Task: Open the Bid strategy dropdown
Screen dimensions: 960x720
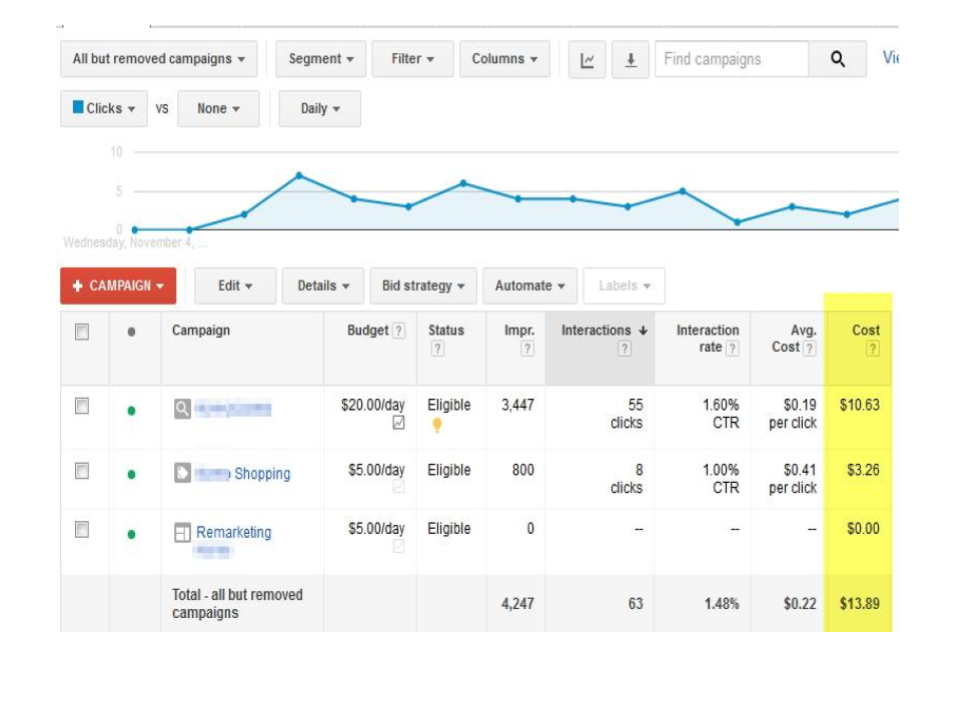Action: pos(423,286)
